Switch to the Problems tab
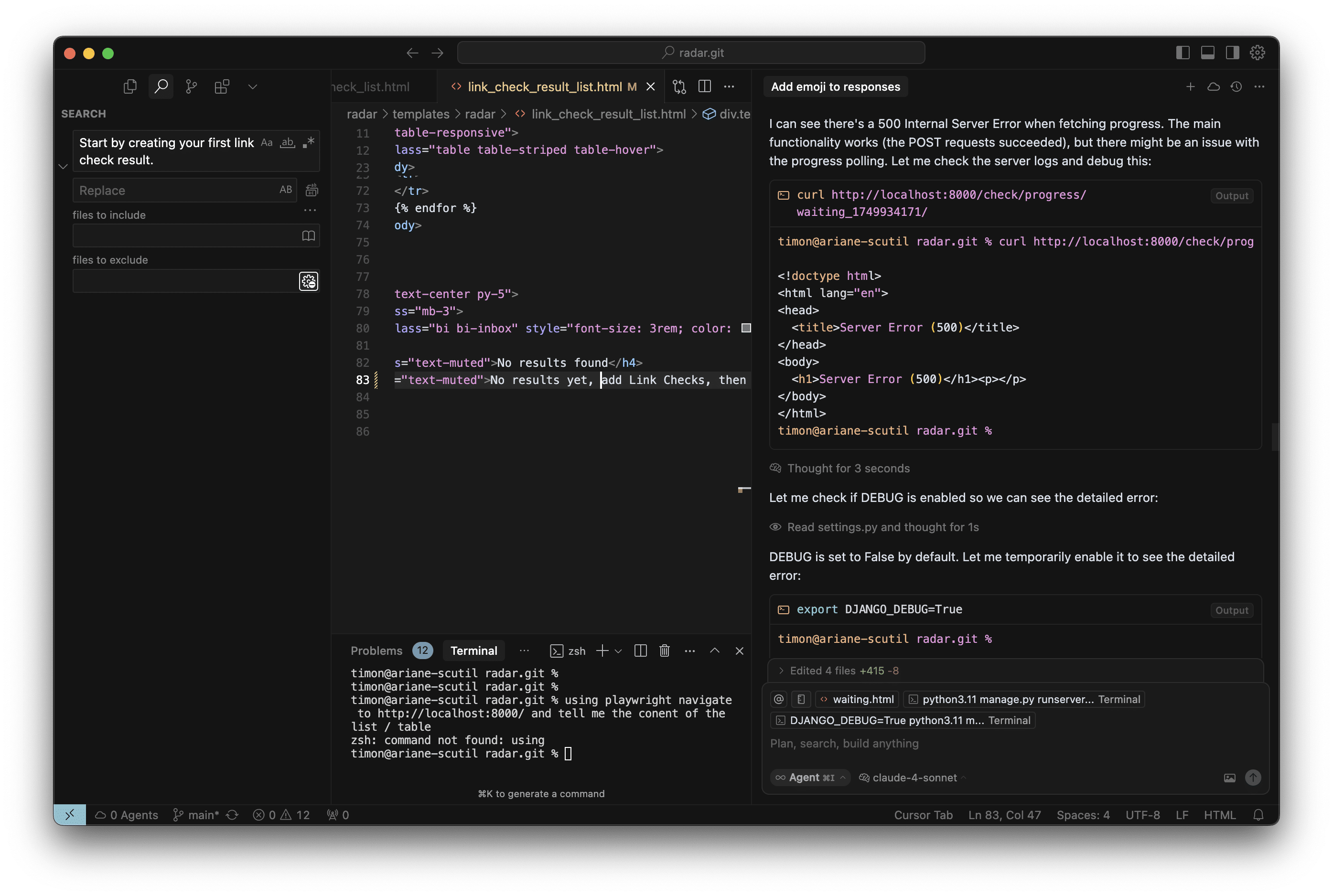Image resolution: width=1333 pixels, height=896 pixels. point(376,651)
